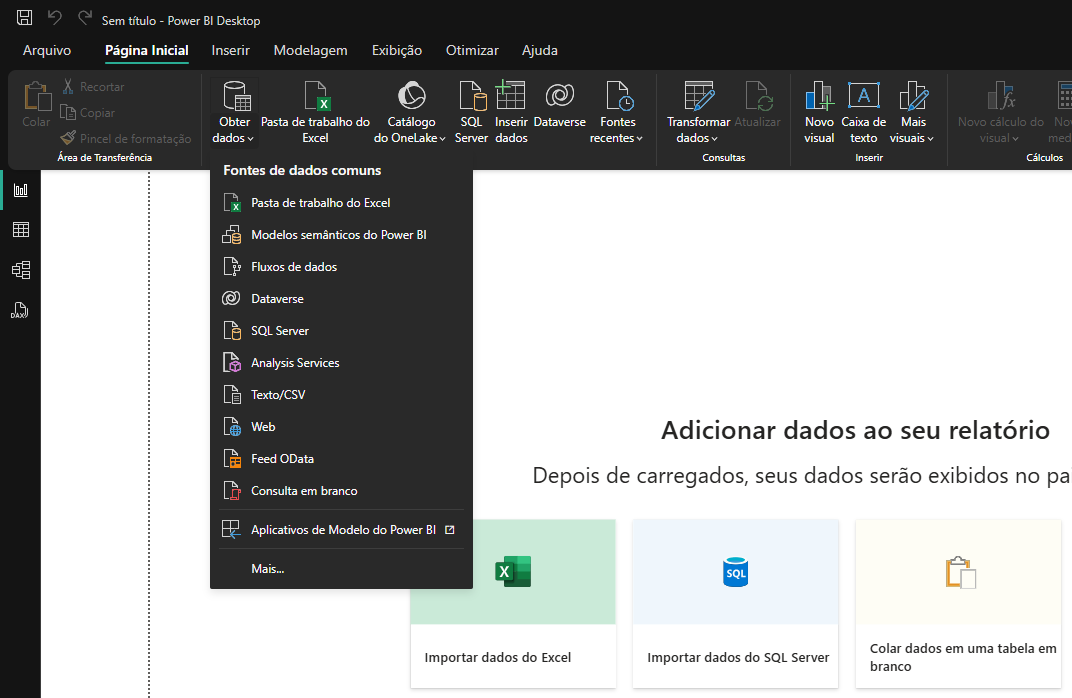This screenshot has width=1072, height=698.
Task: Open the Arquivo tab
Action: (46, 51)
